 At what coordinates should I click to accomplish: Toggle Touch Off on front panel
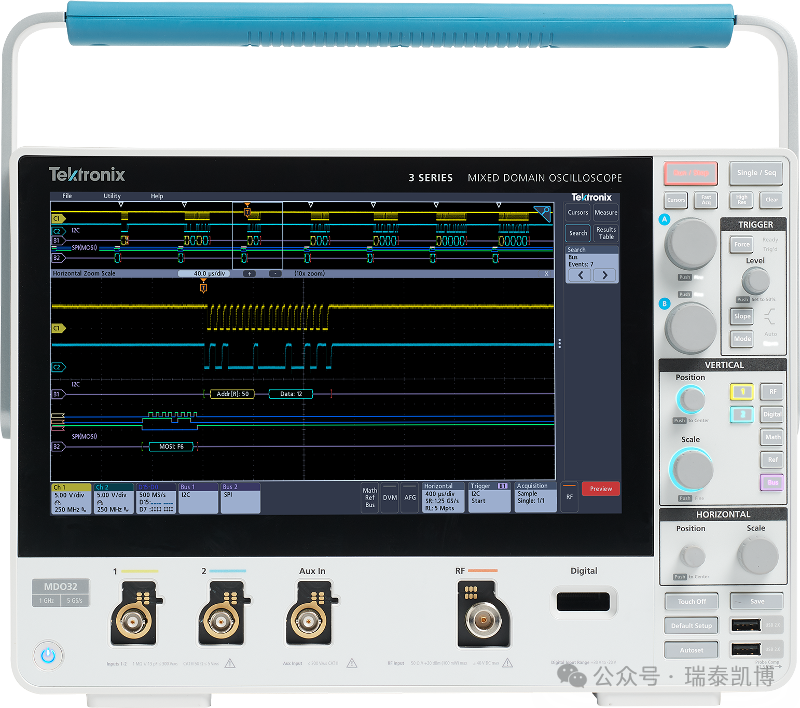[691, 602]
